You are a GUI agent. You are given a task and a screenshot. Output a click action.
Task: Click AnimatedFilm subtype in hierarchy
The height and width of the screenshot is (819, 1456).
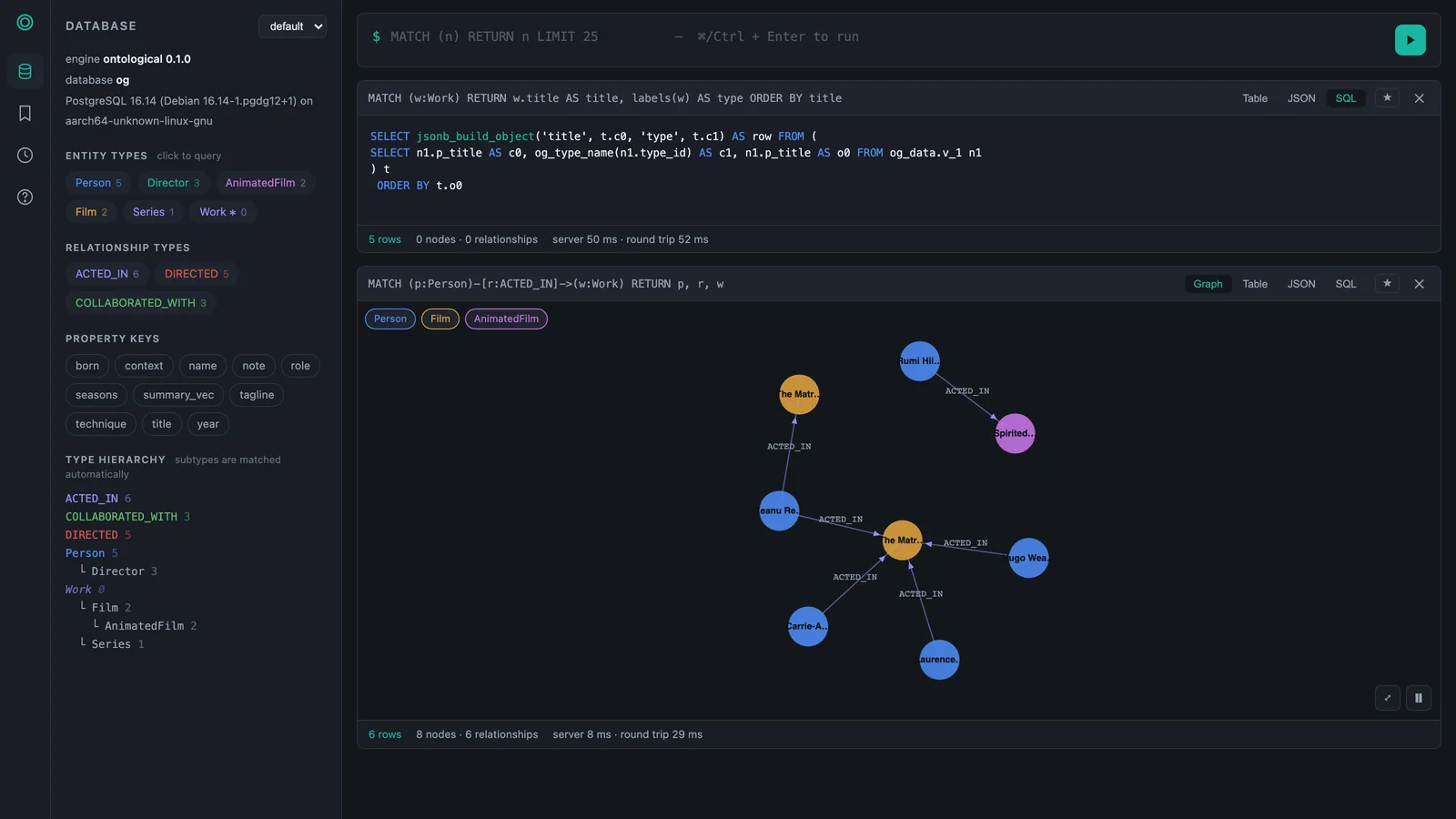(144, 626)
